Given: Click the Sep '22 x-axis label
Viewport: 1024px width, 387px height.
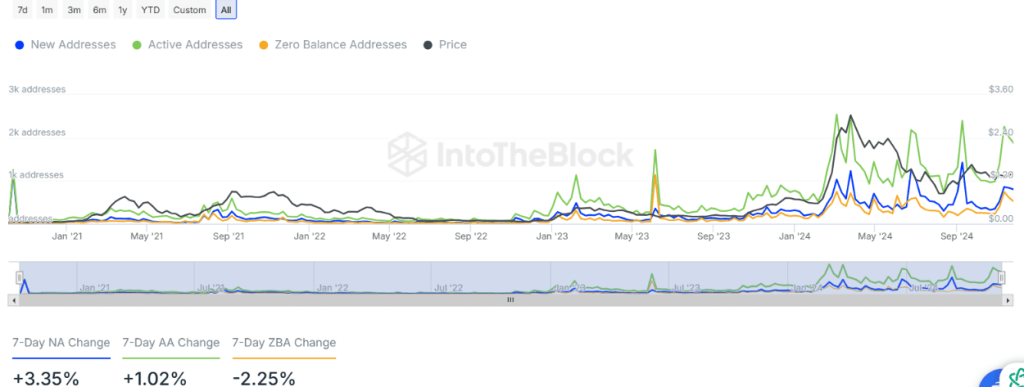Looking at the screenshot, I should click(x=471, y=237).
